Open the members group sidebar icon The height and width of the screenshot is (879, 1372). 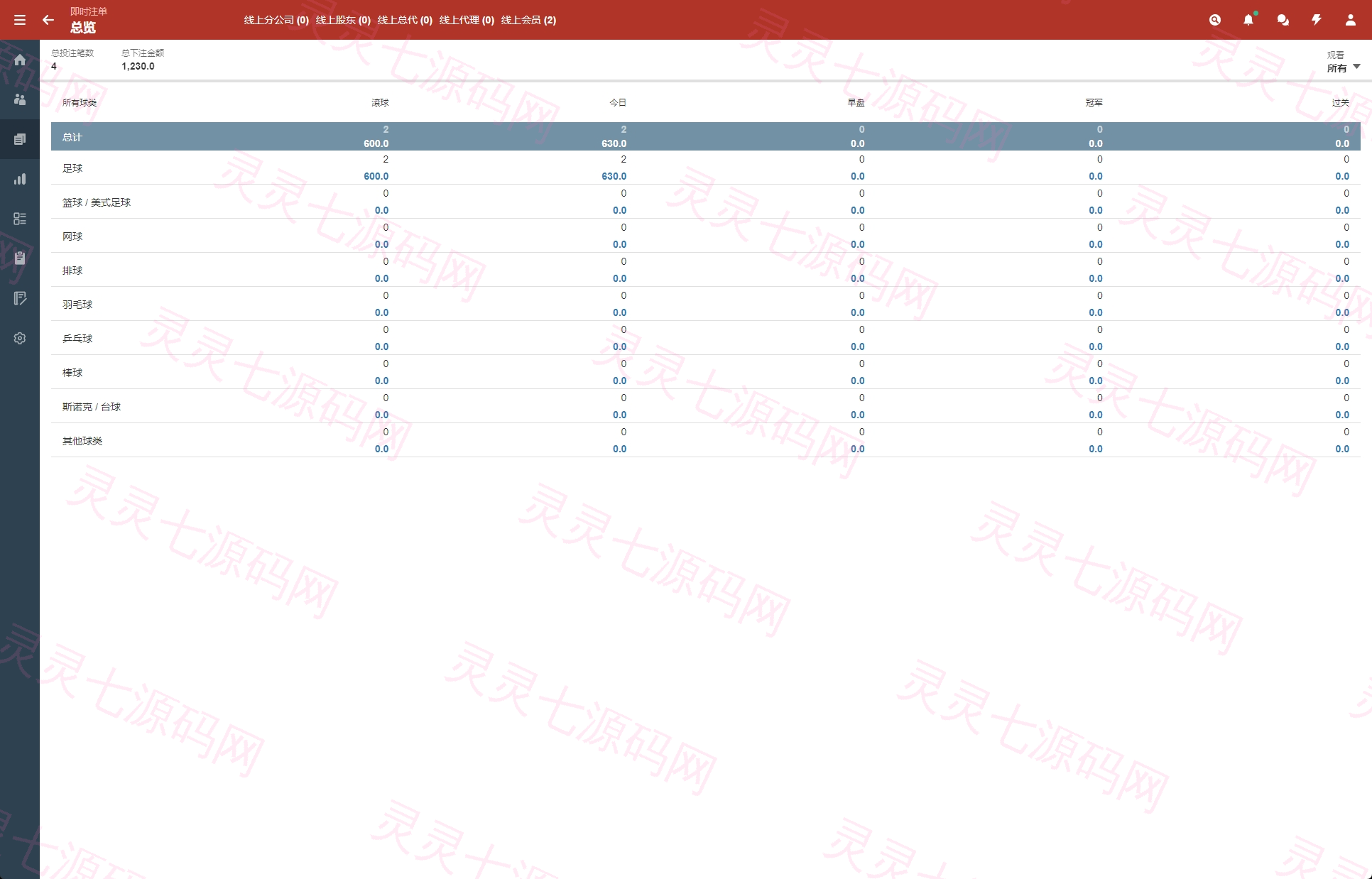[x=20, y=99]
